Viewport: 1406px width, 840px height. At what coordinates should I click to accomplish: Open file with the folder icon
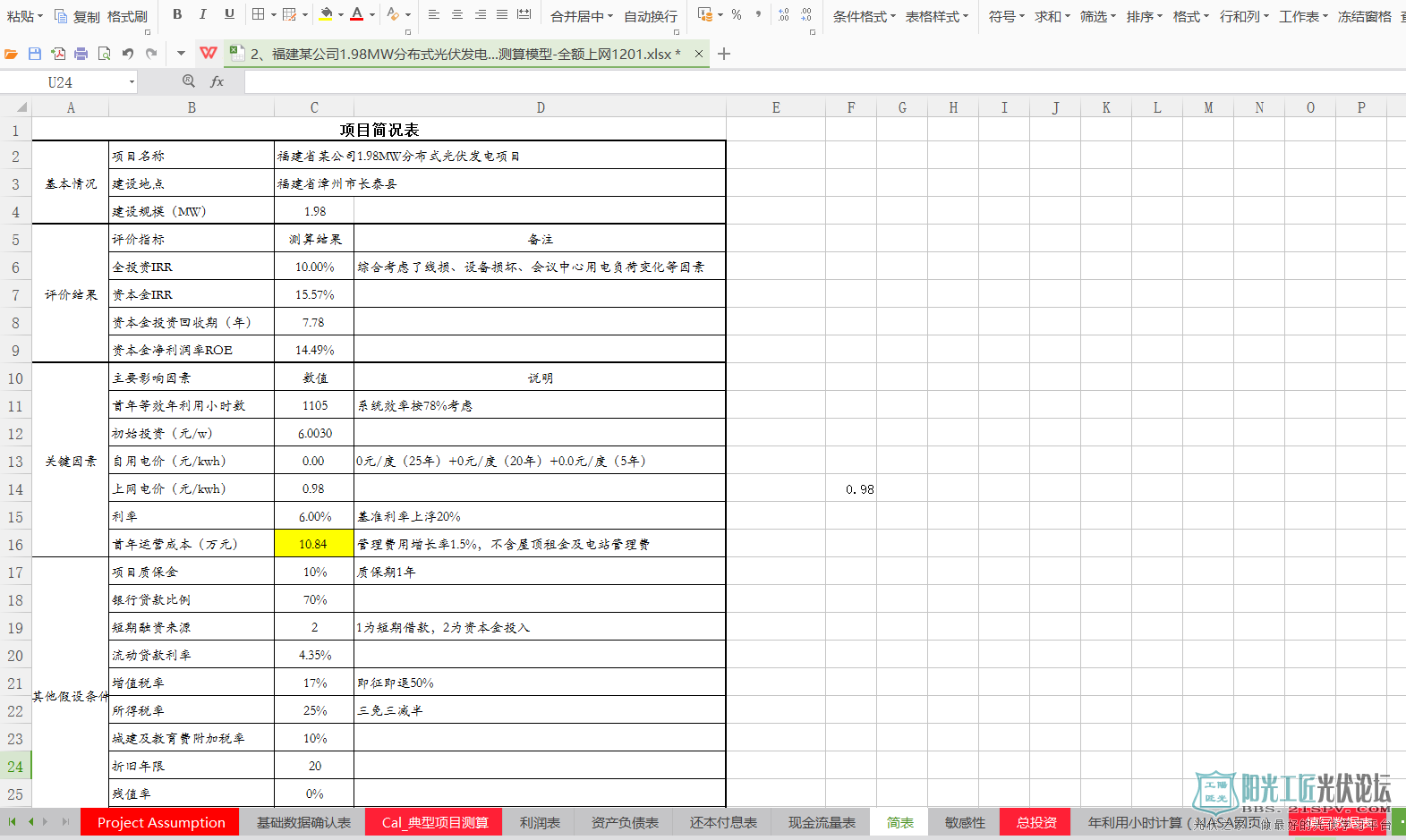pyautogui.click(x=11, y=54)
